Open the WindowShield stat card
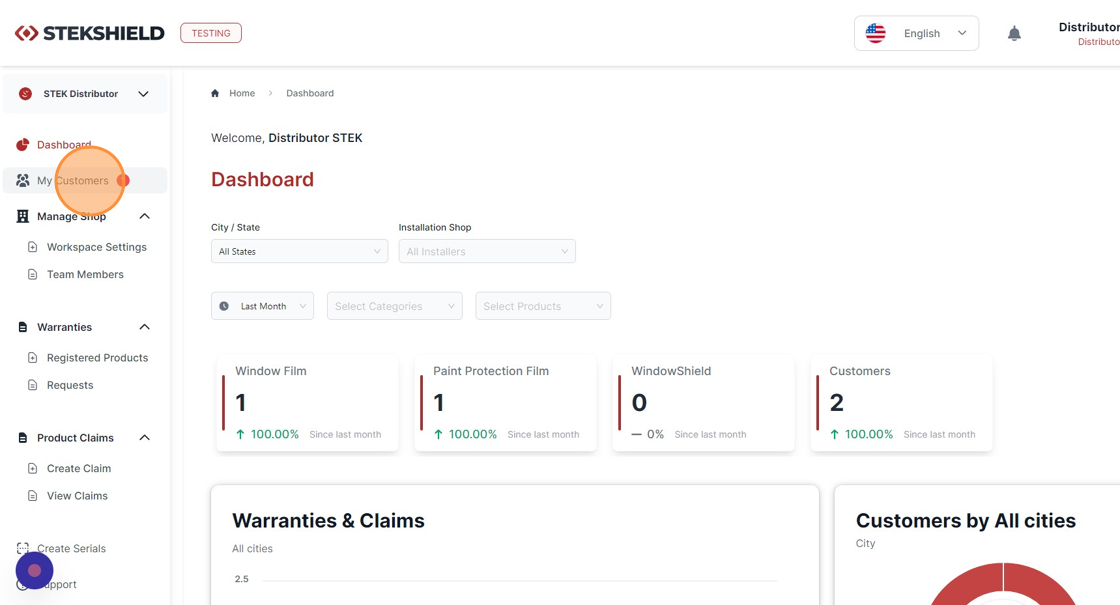 tap(704, 403)
